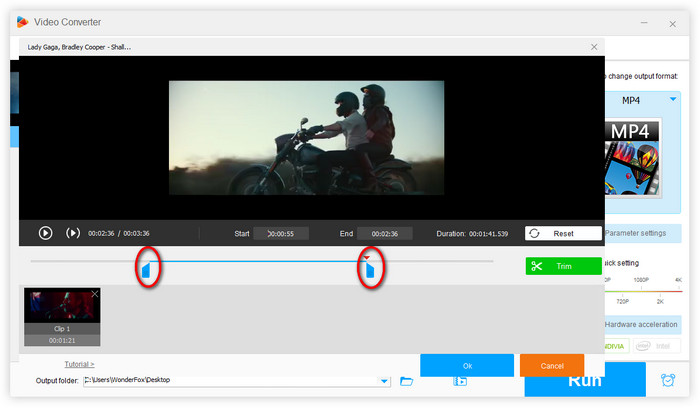Viewport: 700px width, 408px height.
Task: Click the dialog title Lady Gaga, Bradley Cooper
Action: 79,47
